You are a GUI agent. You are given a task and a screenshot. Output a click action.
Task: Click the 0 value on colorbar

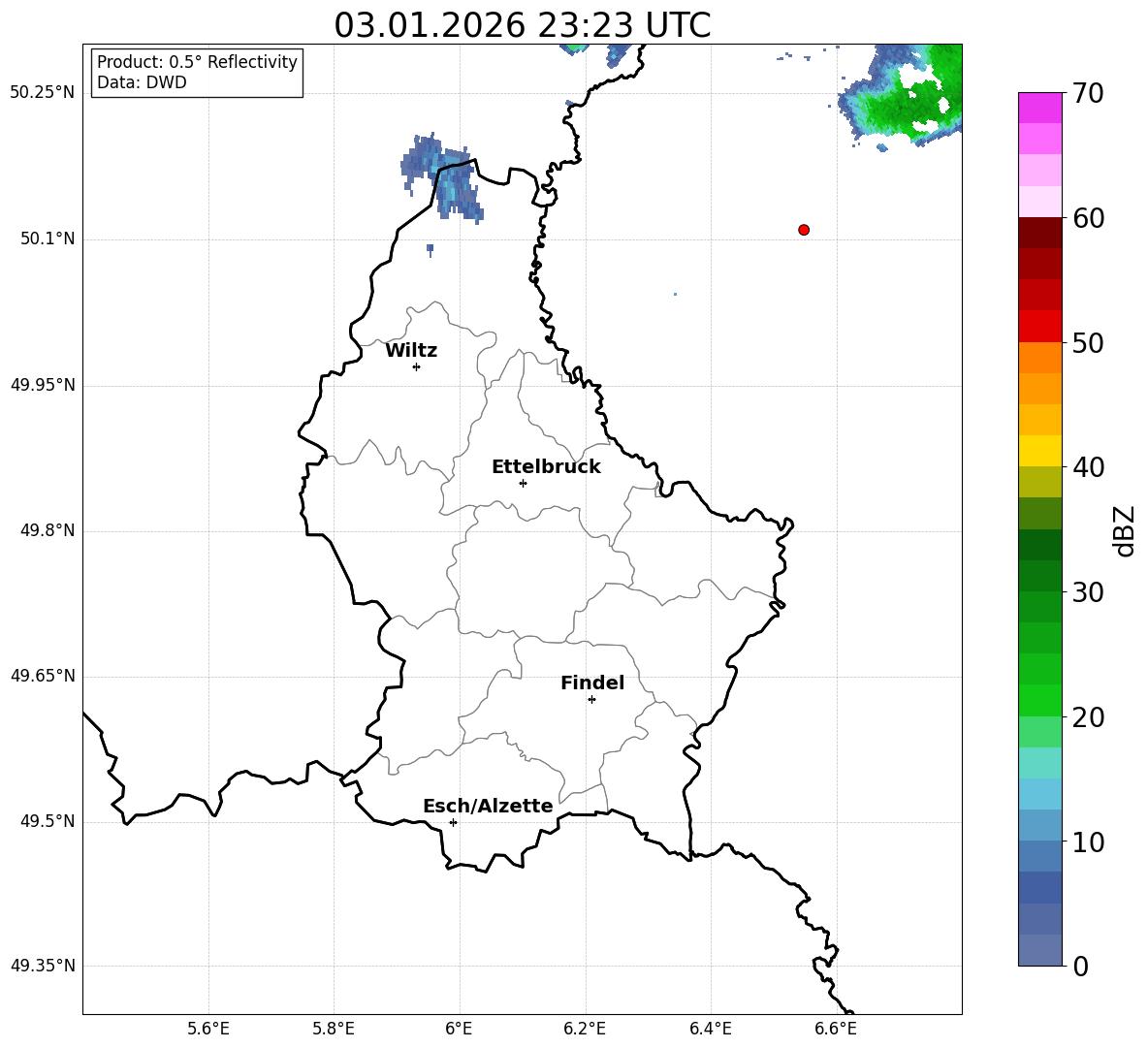(1080, 966)
